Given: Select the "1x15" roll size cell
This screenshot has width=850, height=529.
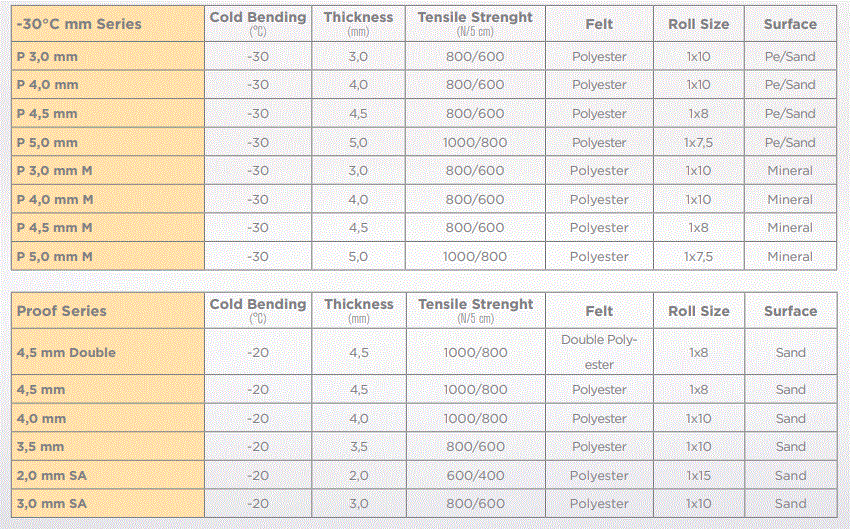Looking at the screenshot, I should click(x=699, y=476).
